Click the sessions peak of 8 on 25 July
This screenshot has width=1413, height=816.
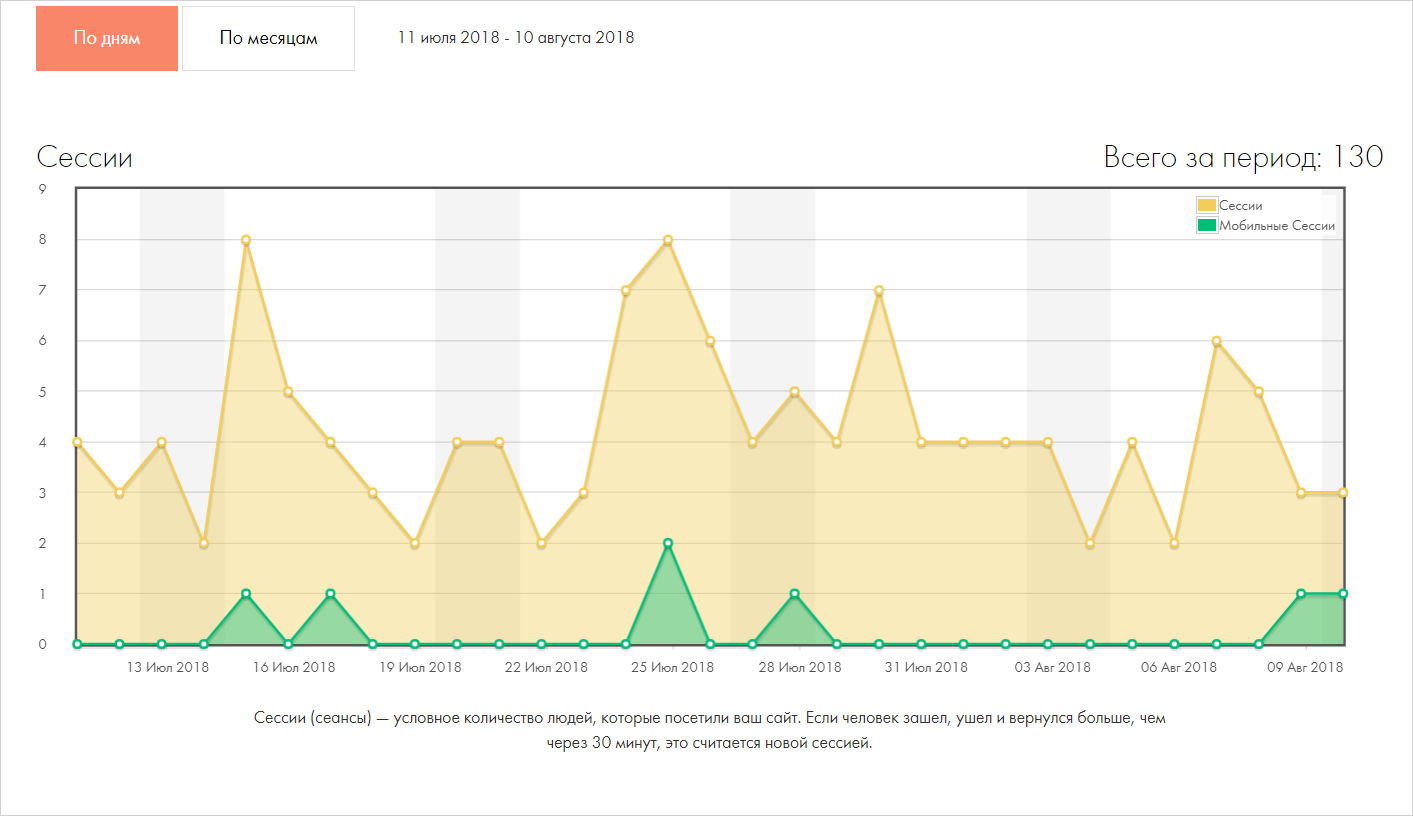tap(668, 240)
